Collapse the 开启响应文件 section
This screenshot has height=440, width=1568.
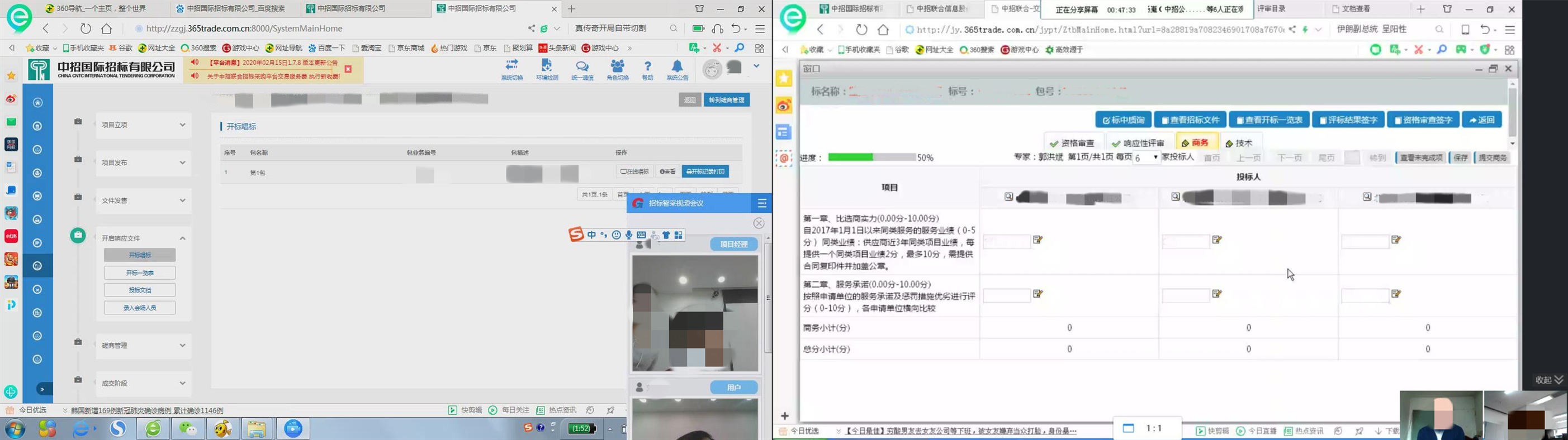click(x=143, y=238)
